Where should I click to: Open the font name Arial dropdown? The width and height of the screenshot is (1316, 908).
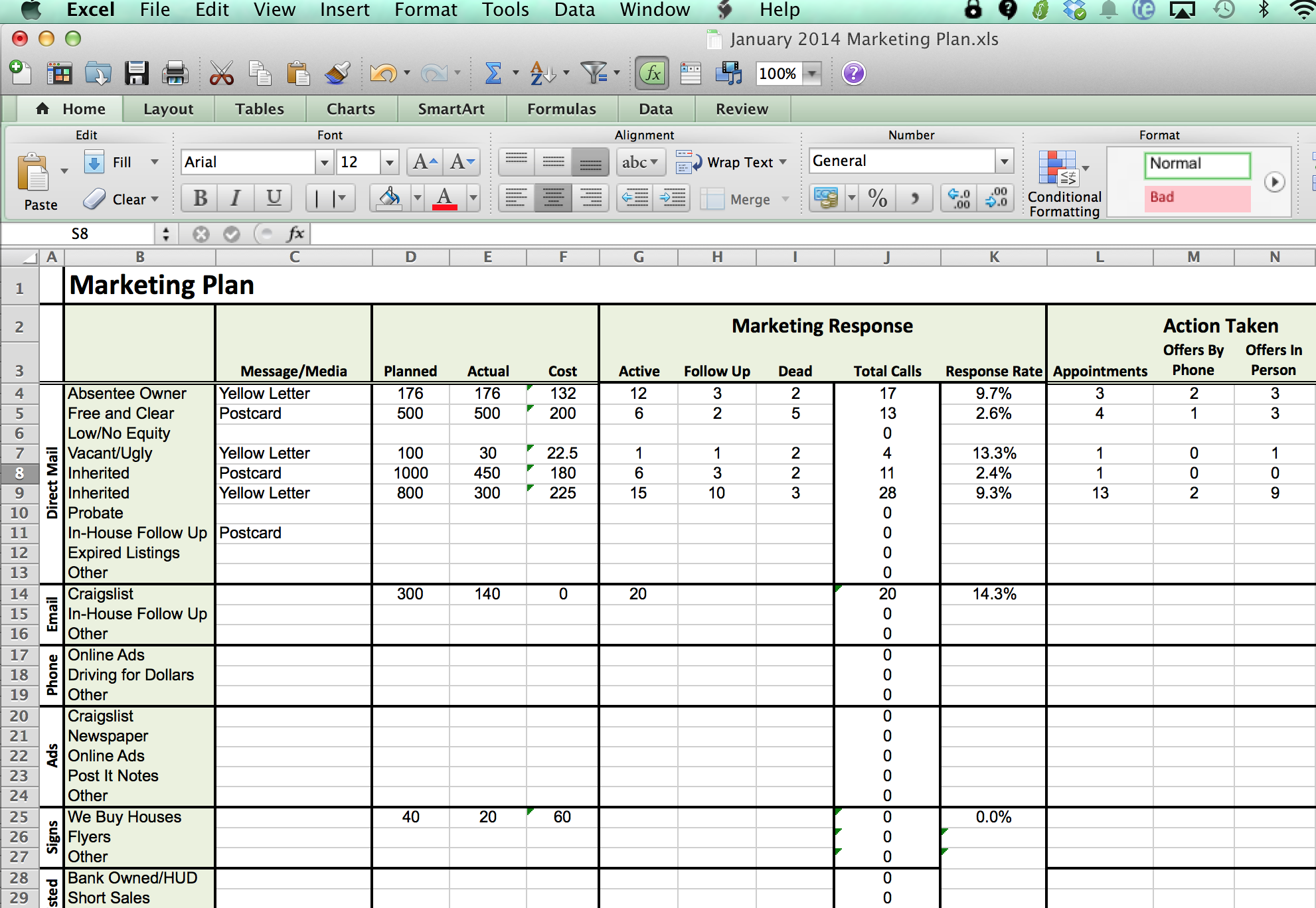click(324, 162)
